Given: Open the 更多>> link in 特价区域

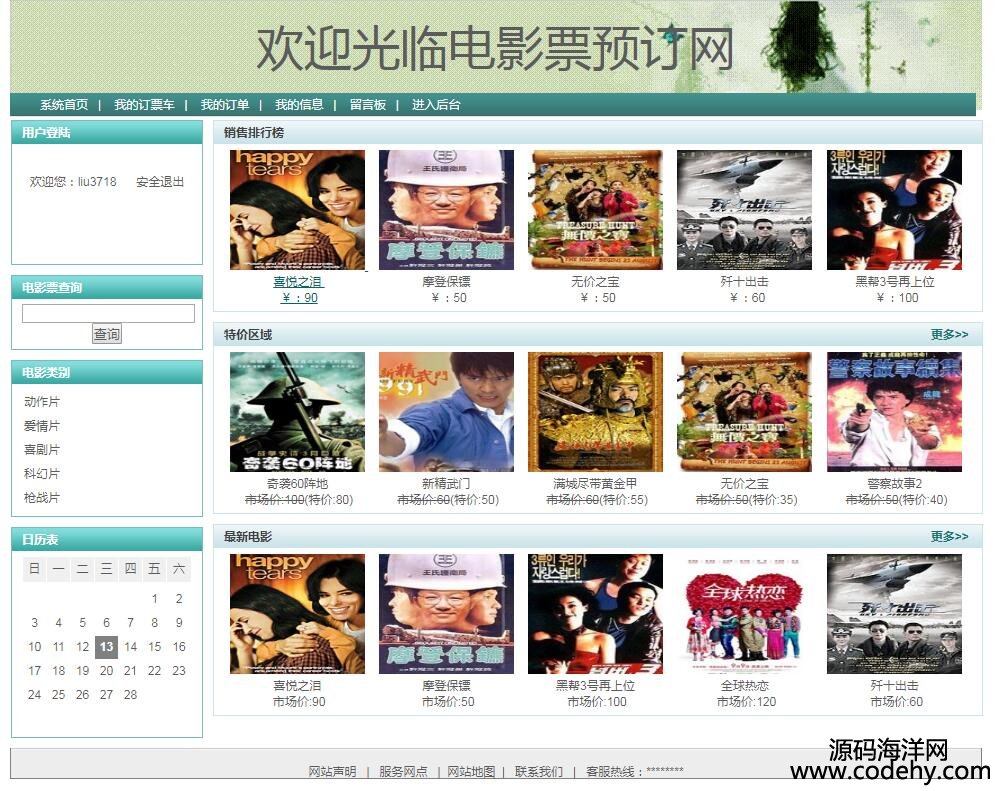Looking at the screenshot, I should point(949,334).
